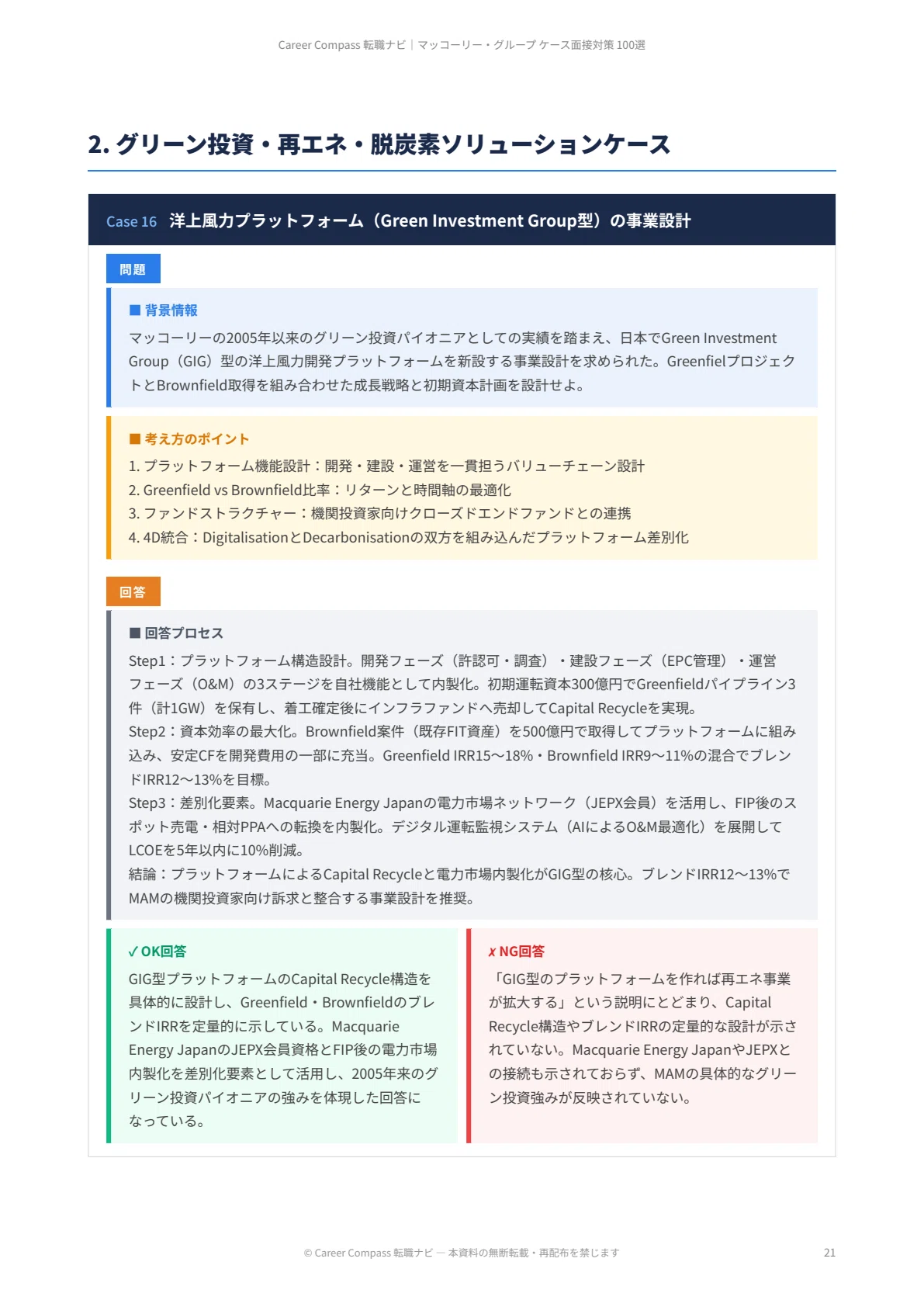Click the blue "問題" badge
This screenshot has width=924, height=1307.
tap(133, 269)
